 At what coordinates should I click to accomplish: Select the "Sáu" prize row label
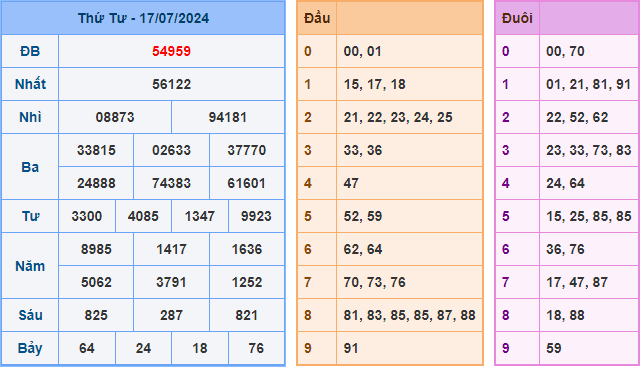(x=30, y=315)
